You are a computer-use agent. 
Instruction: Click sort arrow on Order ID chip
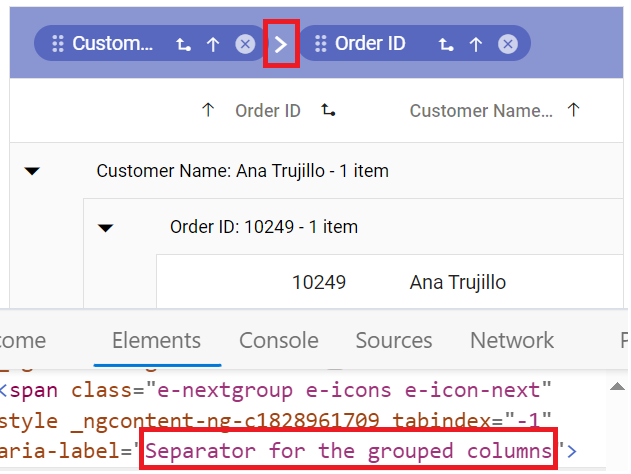click(476, 44)
